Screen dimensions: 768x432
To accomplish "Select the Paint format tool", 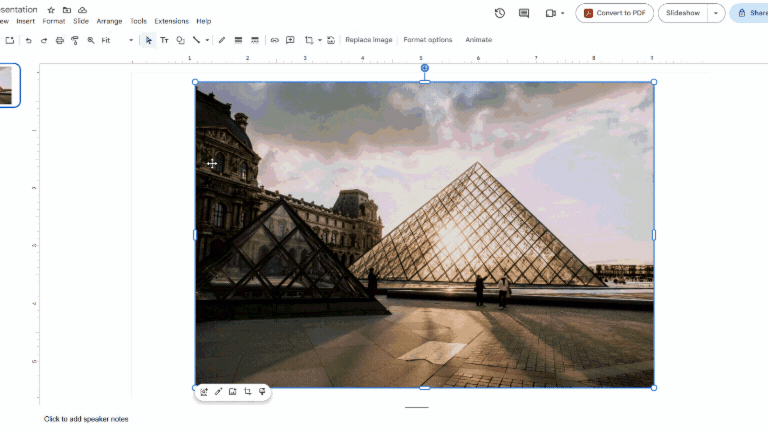I will tap(75, 40).
